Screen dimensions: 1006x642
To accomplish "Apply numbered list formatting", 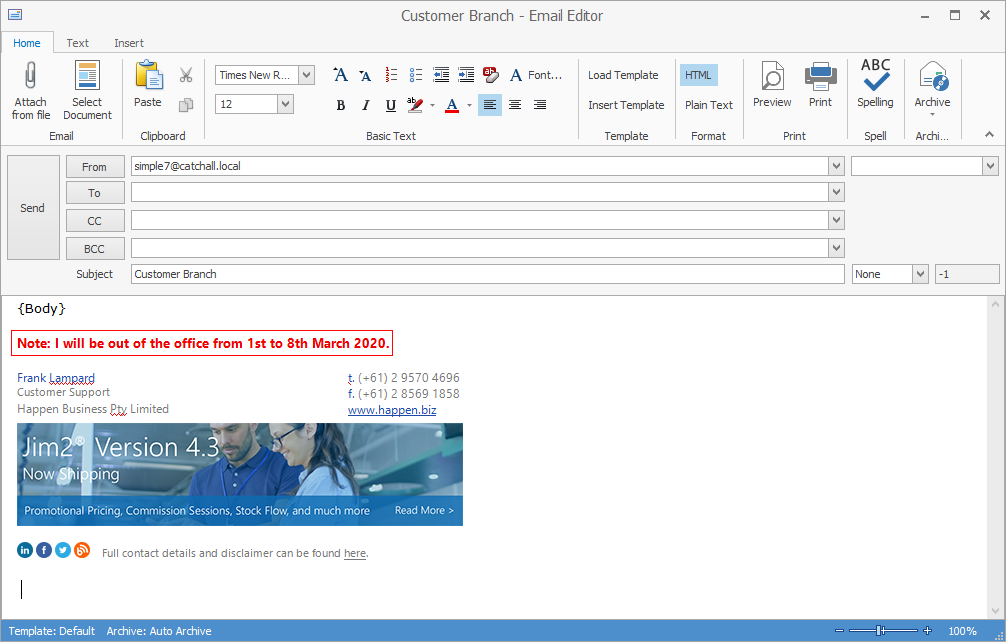I will pos(391,74).
